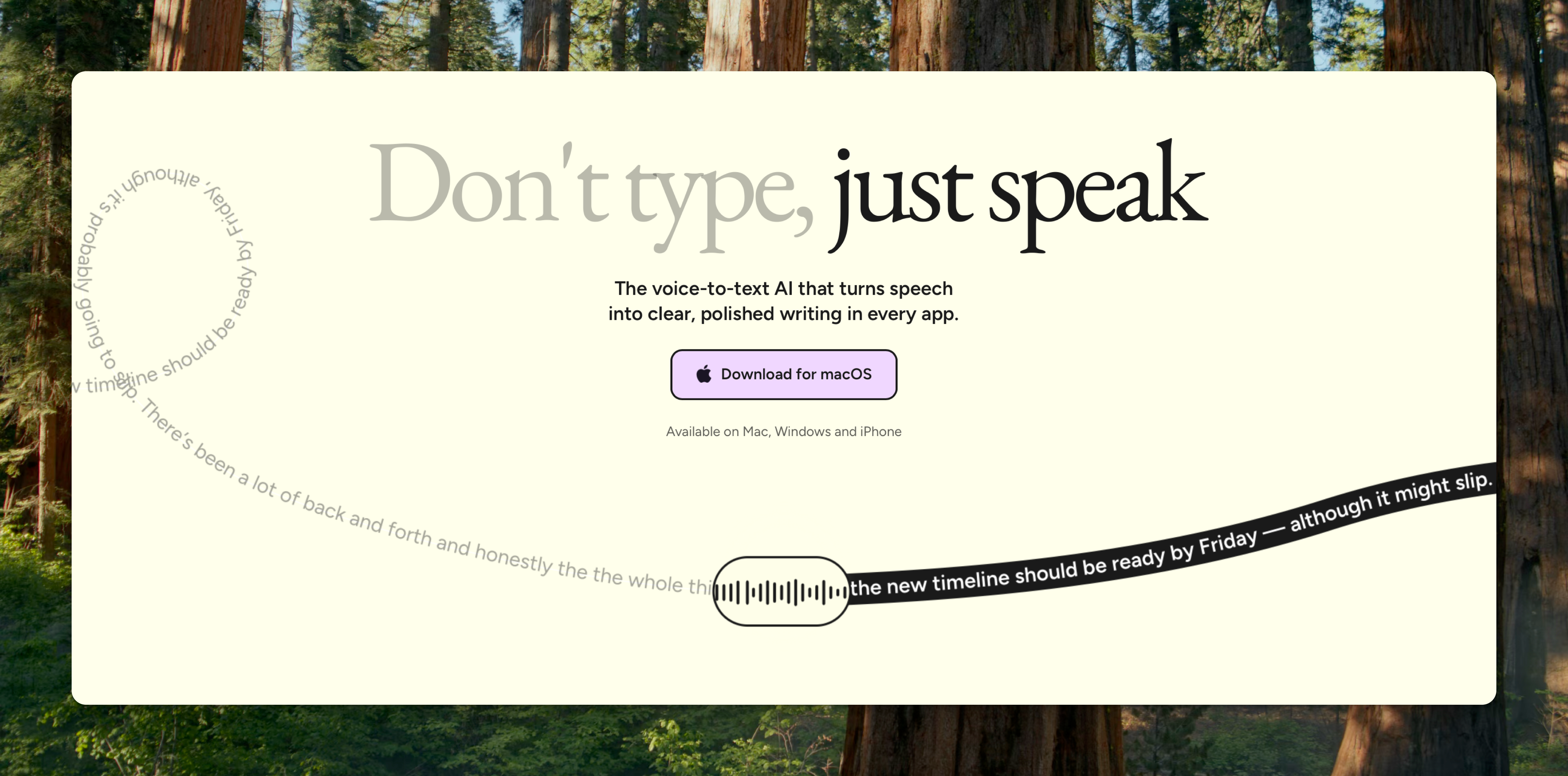Click the Apple logo inside download button
The image size is (1568, 776).
(x=704, y=374)
